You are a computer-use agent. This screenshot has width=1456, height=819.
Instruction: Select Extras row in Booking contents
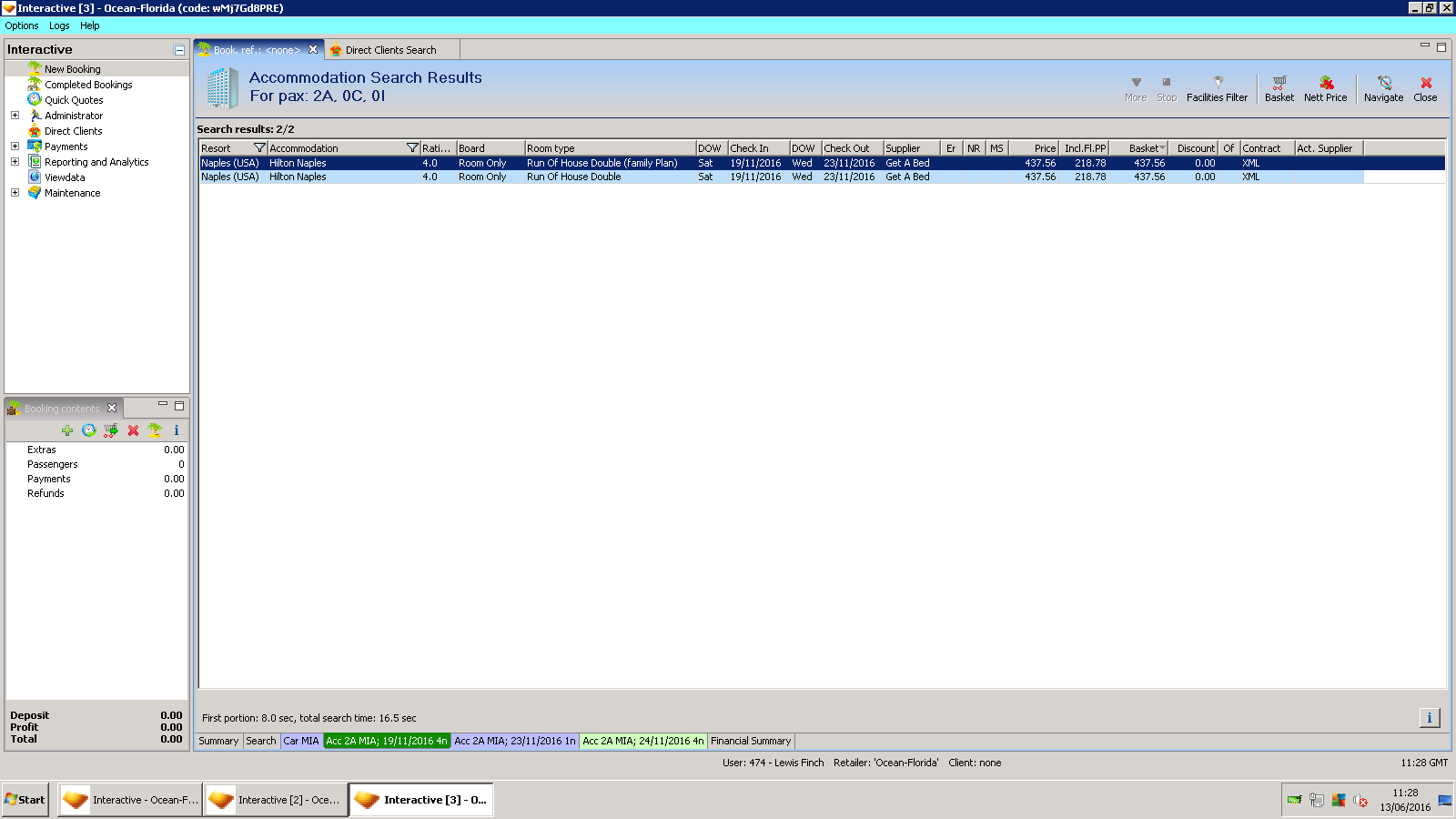tap(96, 450)
